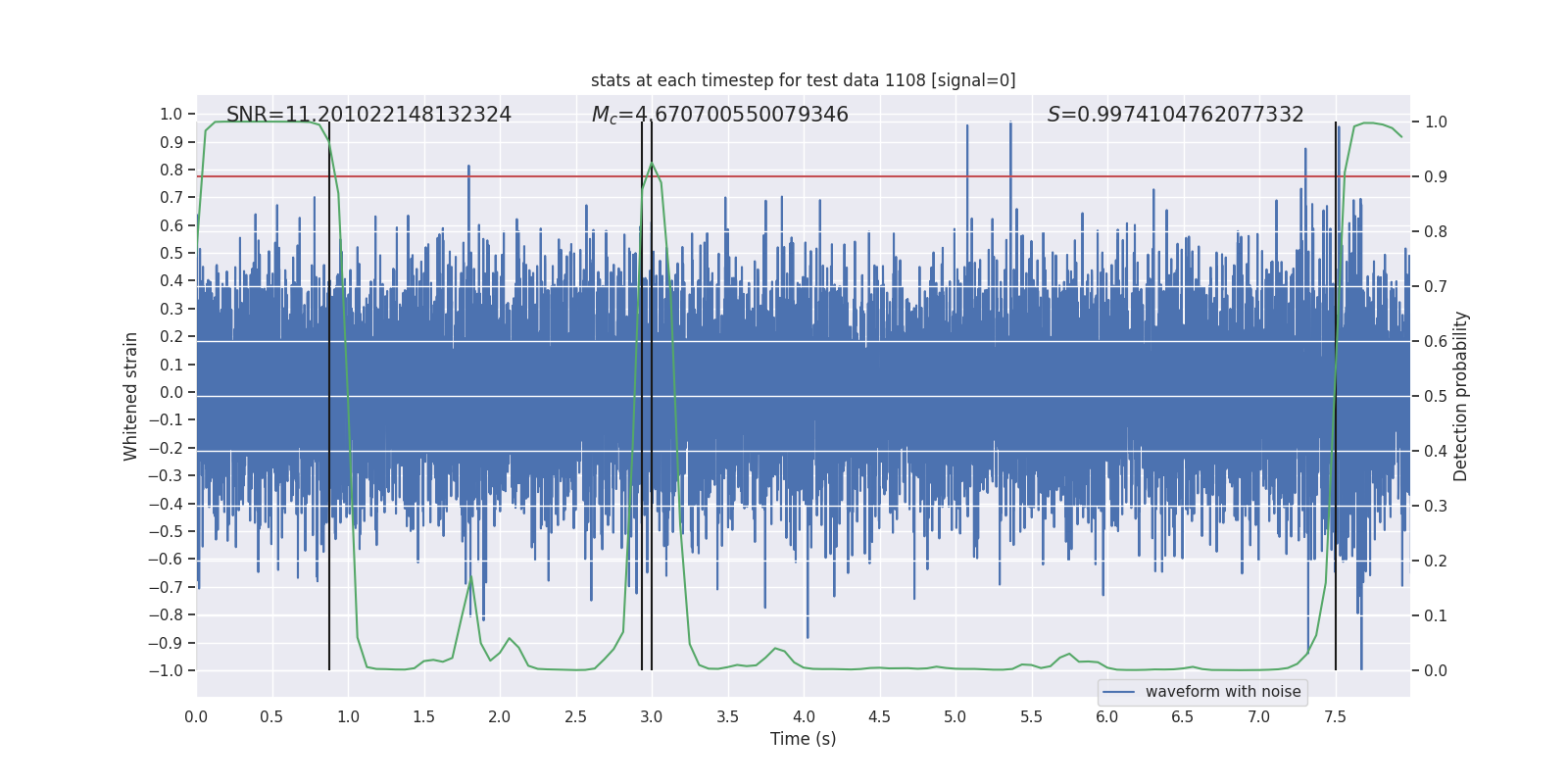The width and height of the screenshot is (1568, 784).
Task: Select the 'Time (s)' axis label
Action: pyautogui.click(x=804, y=739)
